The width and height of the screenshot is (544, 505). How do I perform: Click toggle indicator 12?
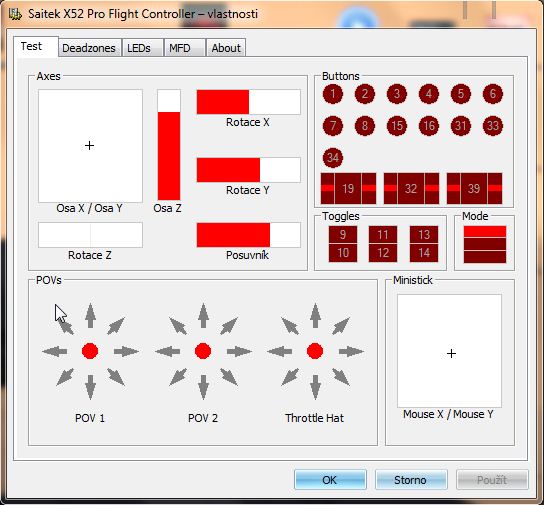click(x=383, y=253)
